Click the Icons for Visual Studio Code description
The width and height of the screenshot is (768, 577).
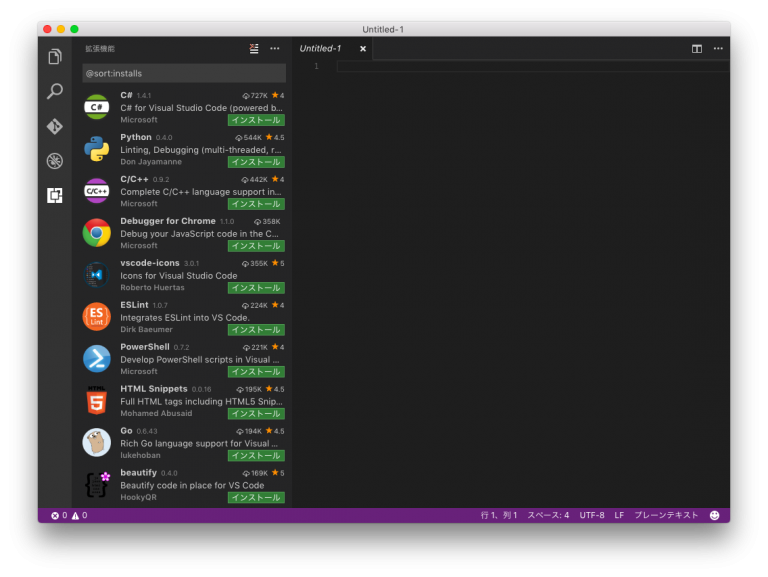pyautogui.click(x=179, y=276)
